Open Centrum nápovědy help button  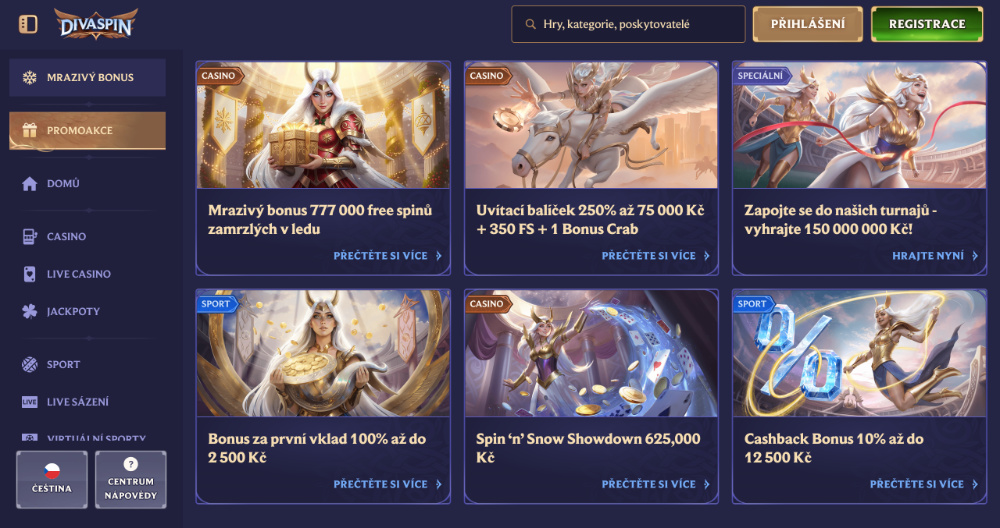coord(131,480)
